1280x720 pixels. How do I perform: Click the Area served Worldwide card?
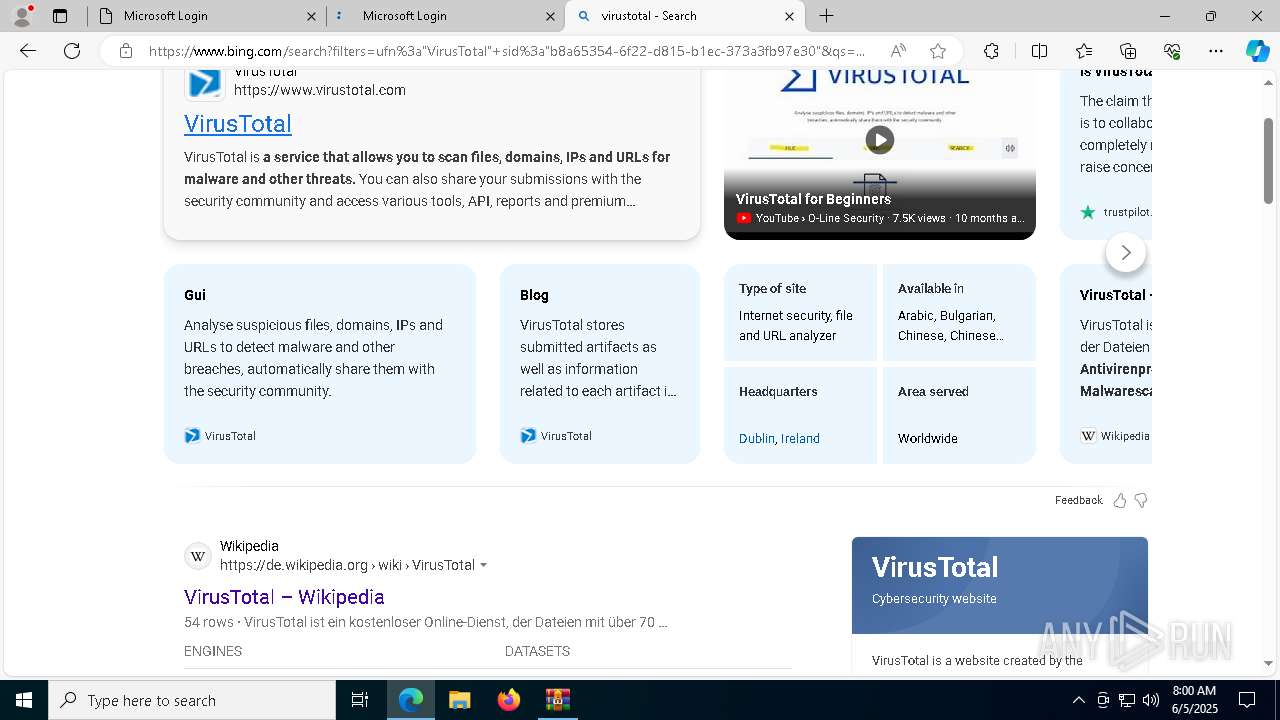(959, 415)
